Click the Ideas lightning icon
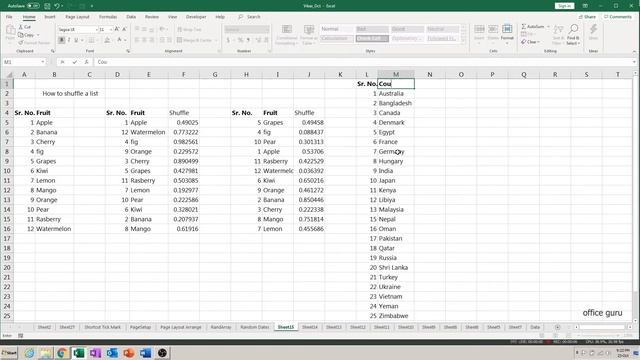The image size is (640, 360). [593, 29]
